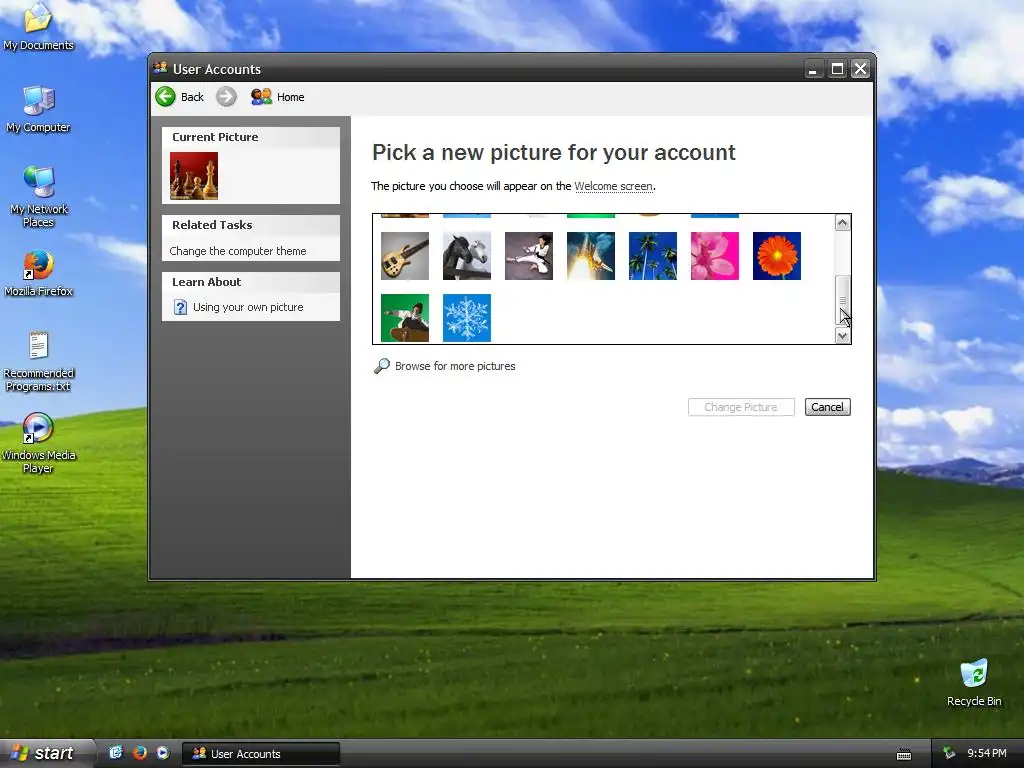Open Change the computer theme task
Viewport: 1024px width, 768px height.
(238, 251)
